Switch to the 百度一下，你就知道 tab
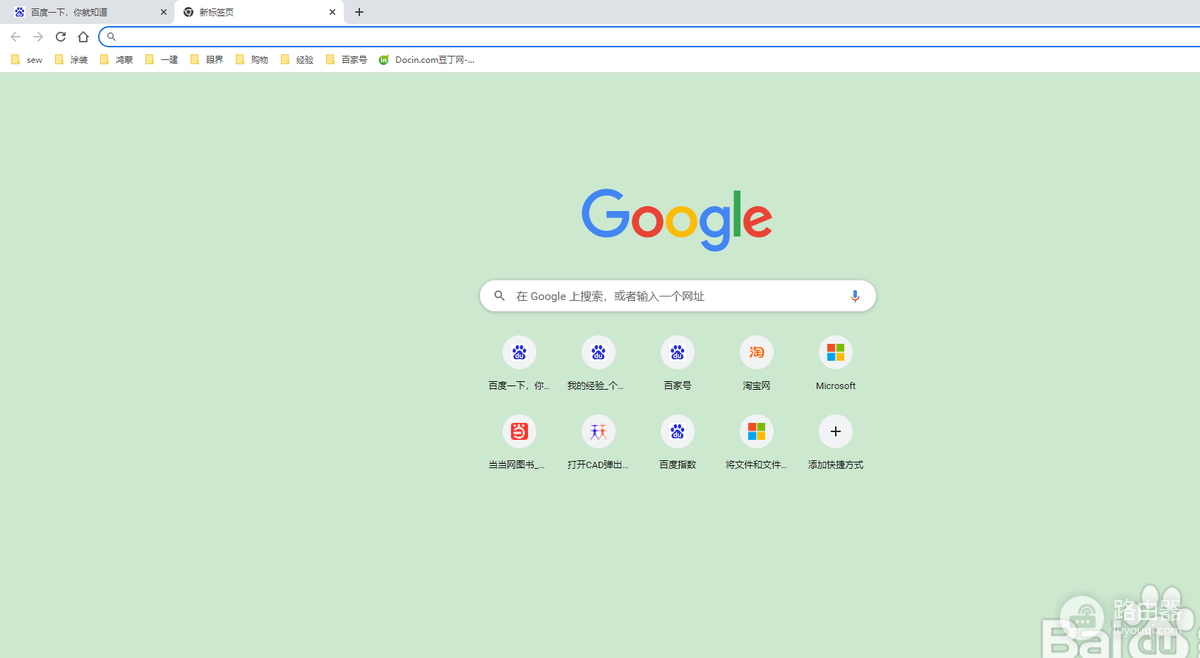The height and width of the screenshot is (658, 1200). pyautogui.click(x=88, y=12)
